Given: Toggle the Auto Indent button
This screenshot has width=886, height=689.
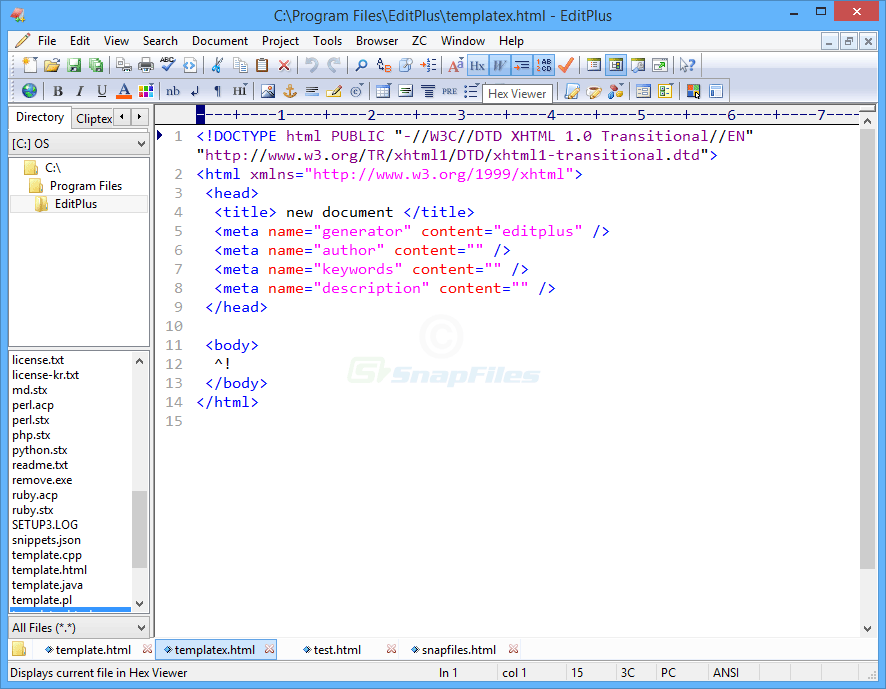Looking at the screenshot, I should (x=522, y=65).
